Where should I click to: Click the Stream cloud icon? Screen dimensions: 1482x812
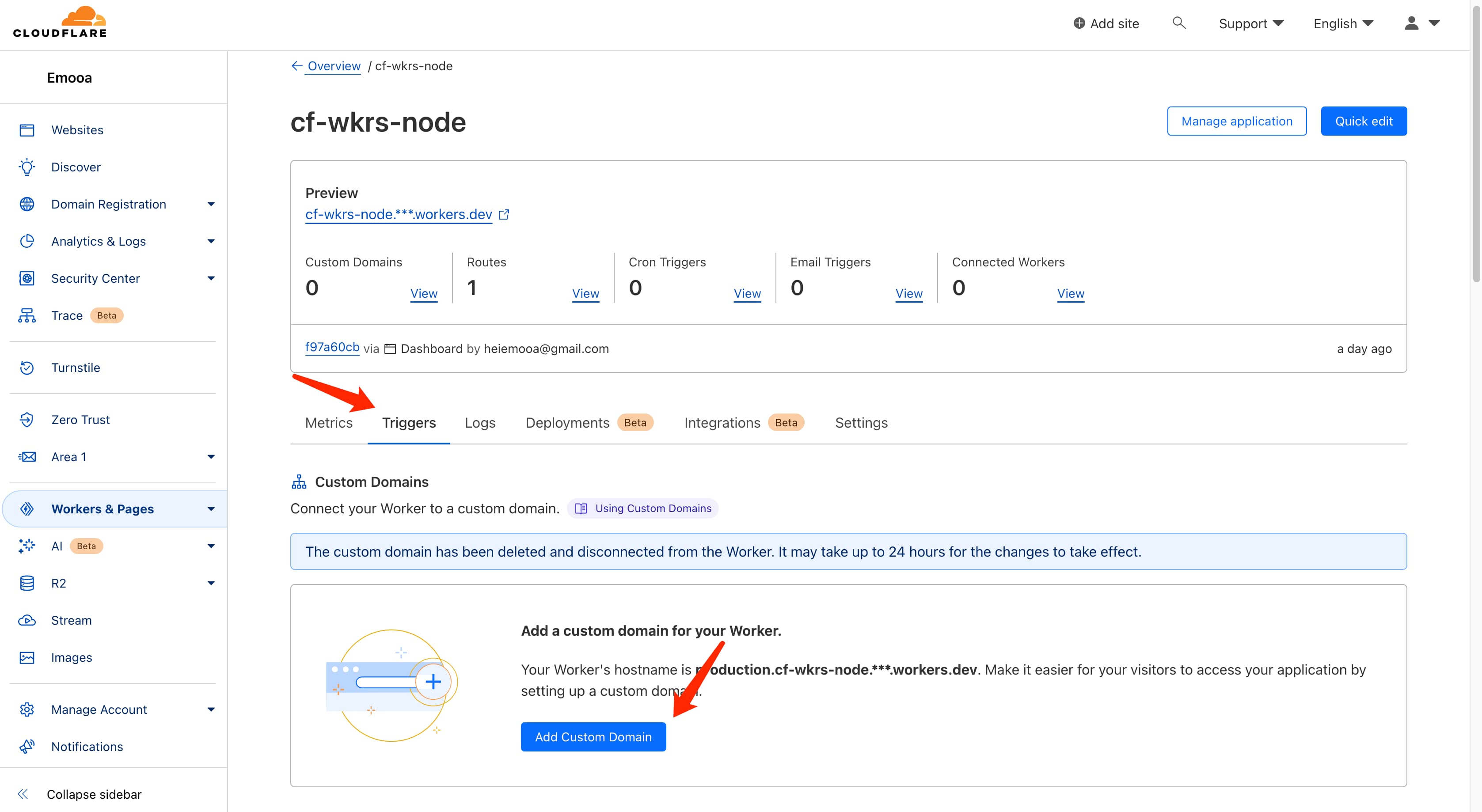(27, 620)
